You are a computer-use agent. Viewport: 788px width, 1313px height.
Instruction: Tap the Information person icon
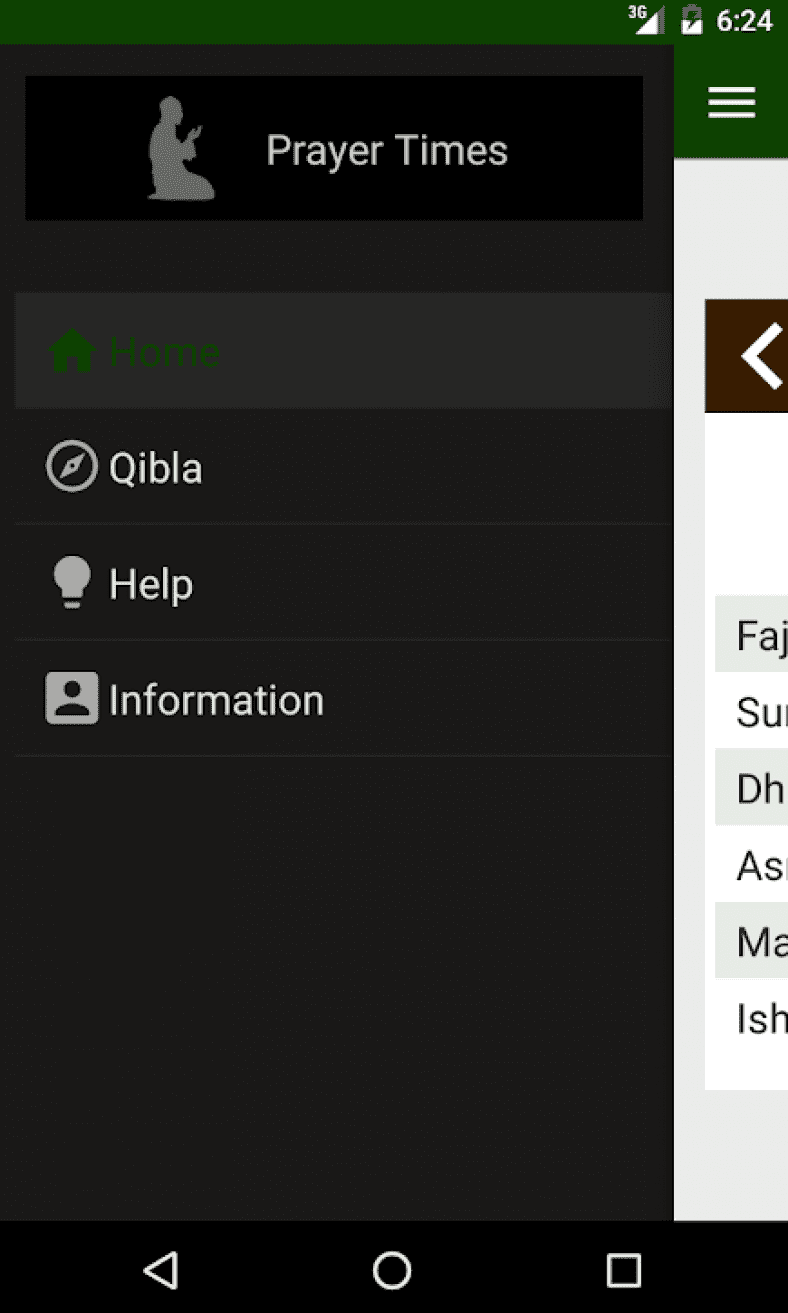70,699
